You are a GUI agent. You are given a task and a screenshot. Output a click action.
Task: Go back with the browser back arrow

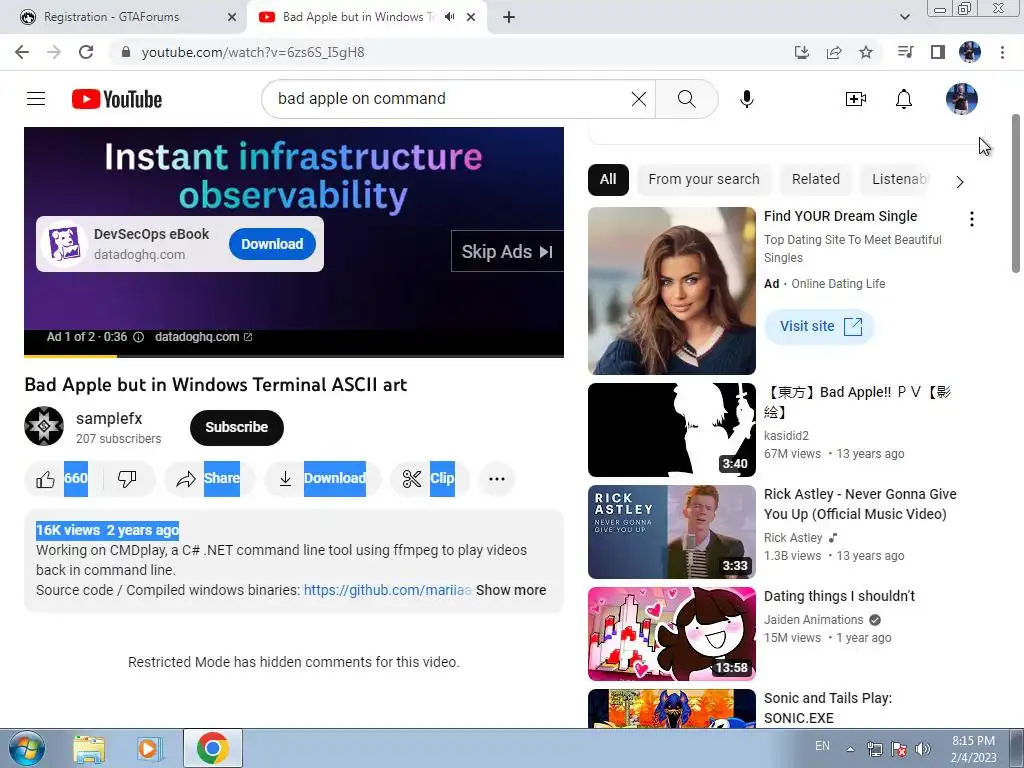click(22, 52)
